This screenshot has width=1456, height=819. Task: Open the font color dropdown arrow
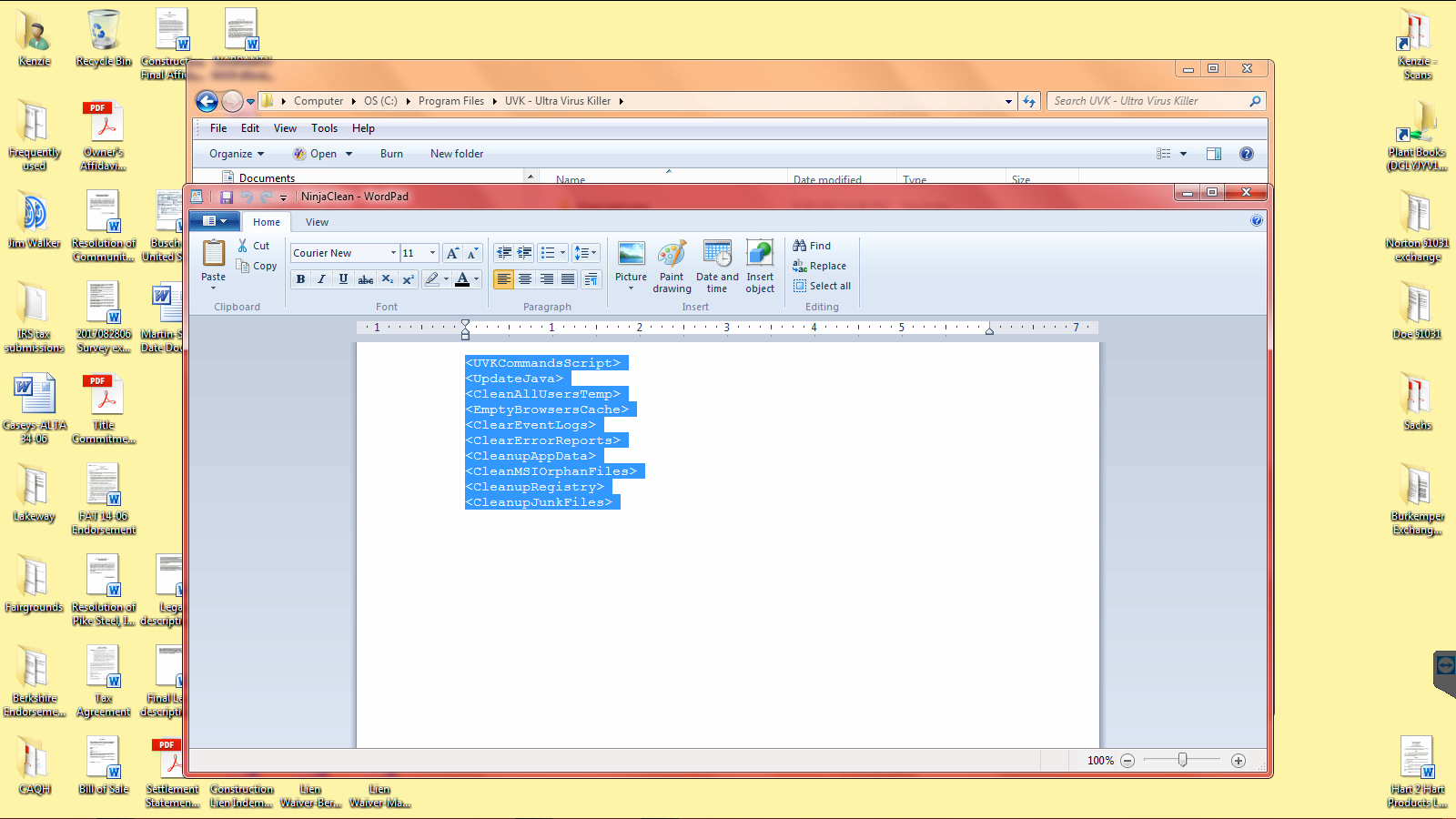pyautogui.click(x=476, y=279)
